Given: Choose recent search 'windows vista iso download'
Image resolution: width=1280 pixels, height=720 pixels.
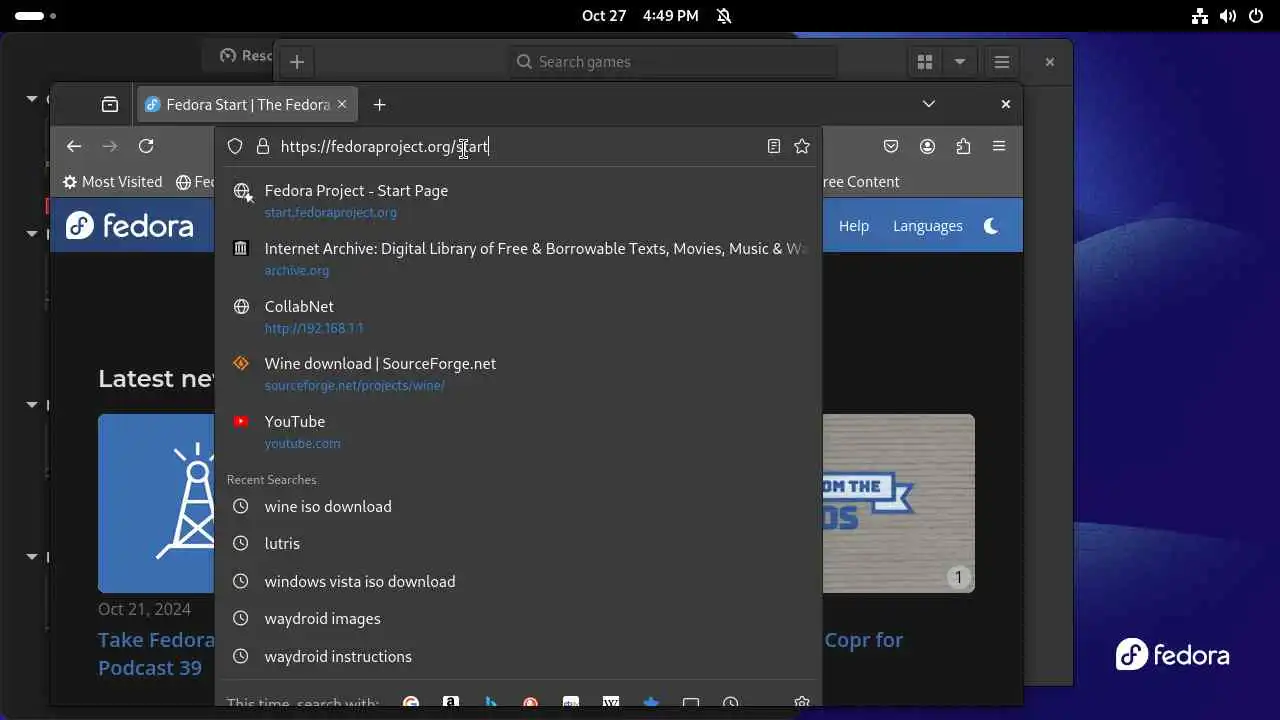Looking at the screenshot, I should click(519, 581).
